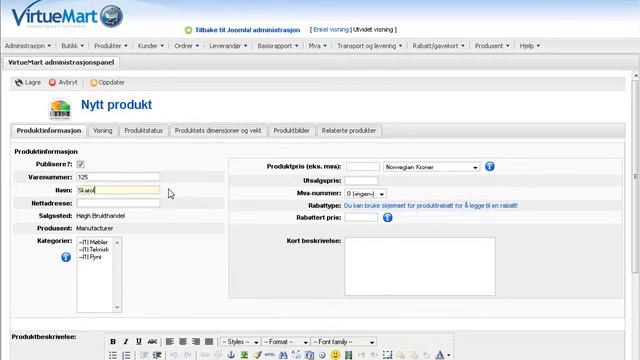
Task: Toggle strikethrough (ABC) formatting
Action: pos(152,342)
